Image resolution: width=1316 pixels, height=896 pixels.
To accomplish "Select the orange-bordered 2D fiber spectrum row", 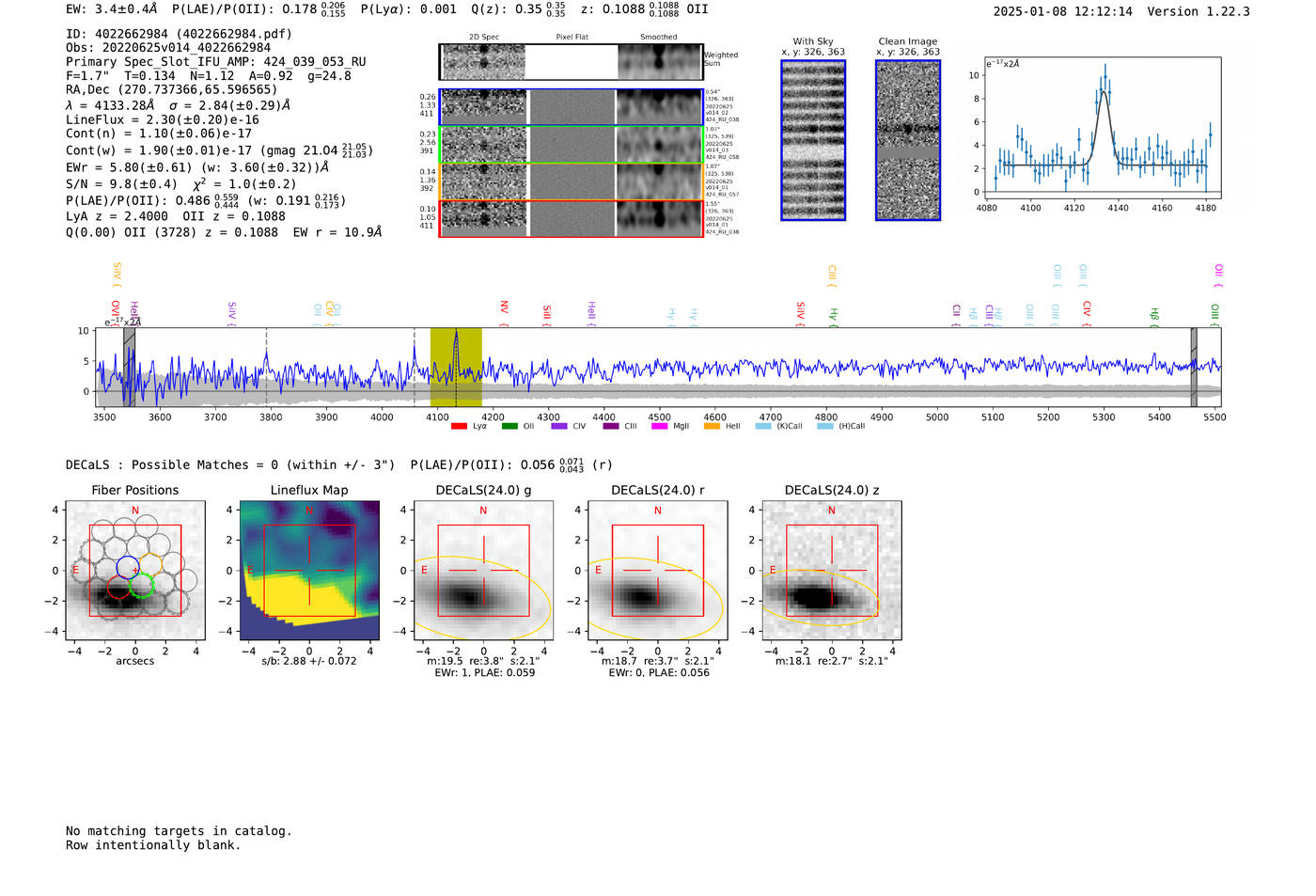I will pos(571,181).
